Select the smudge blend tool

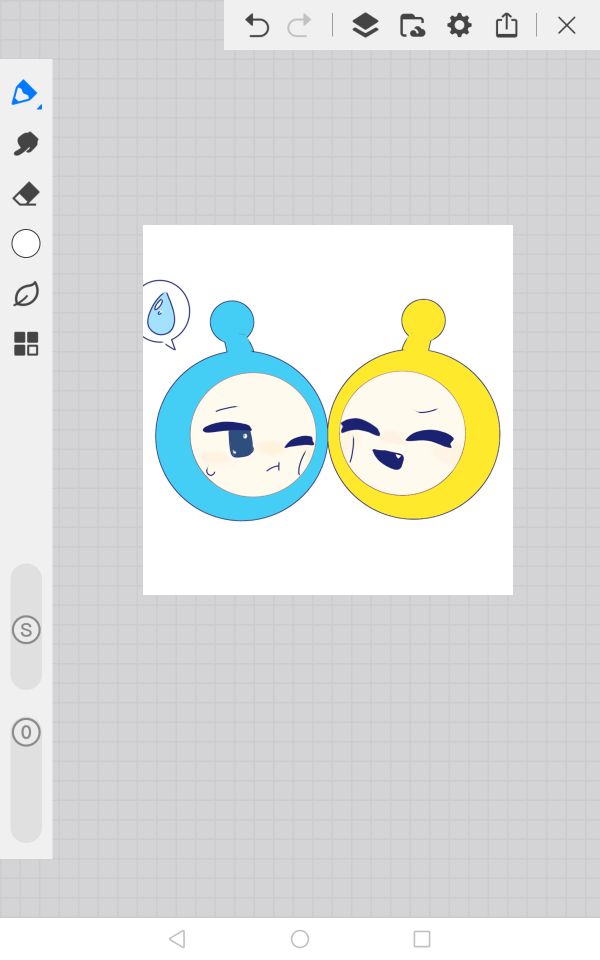pyautogui.click(x=26, y=144)
